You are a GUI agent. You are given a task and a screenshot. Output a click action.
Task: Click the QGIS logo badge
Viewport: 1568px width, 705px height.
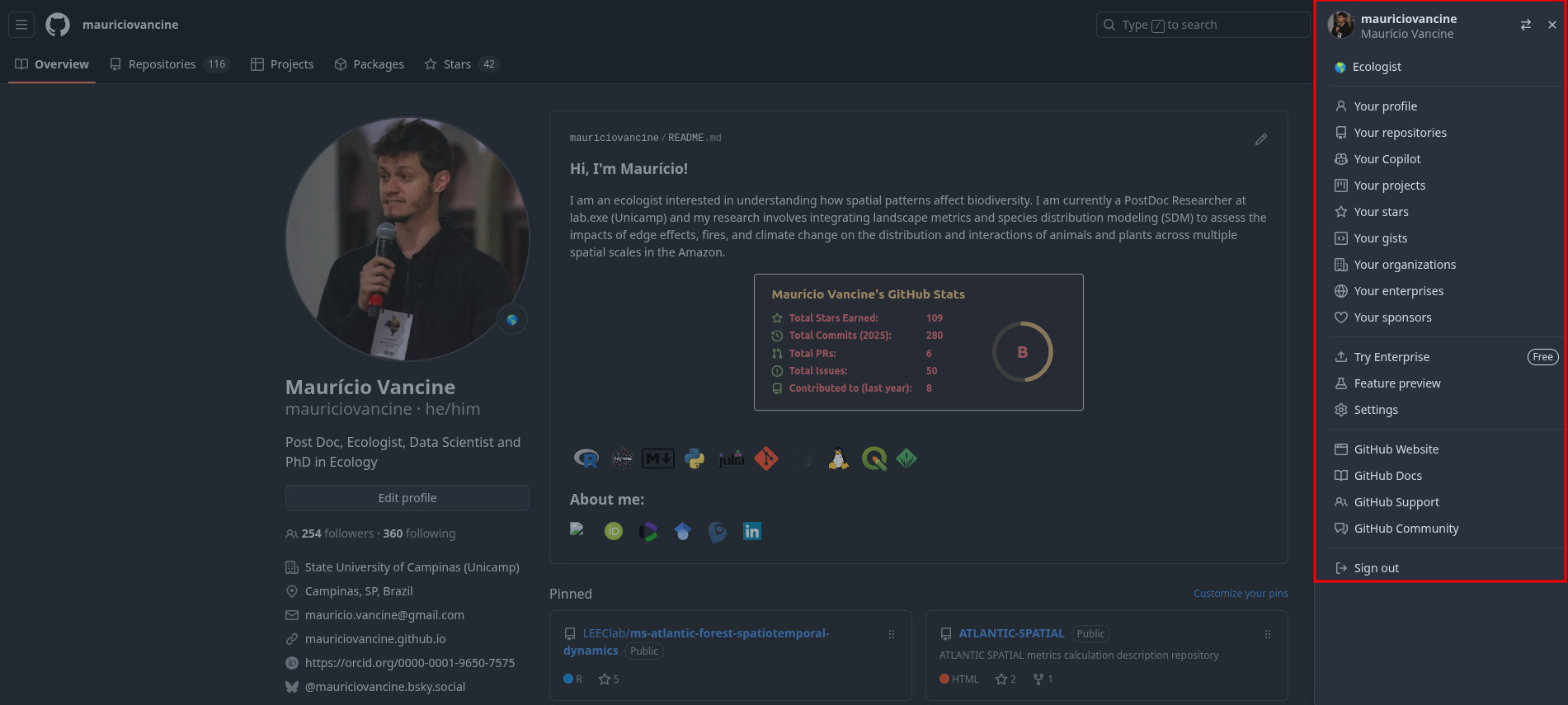(x=873, y=458)
